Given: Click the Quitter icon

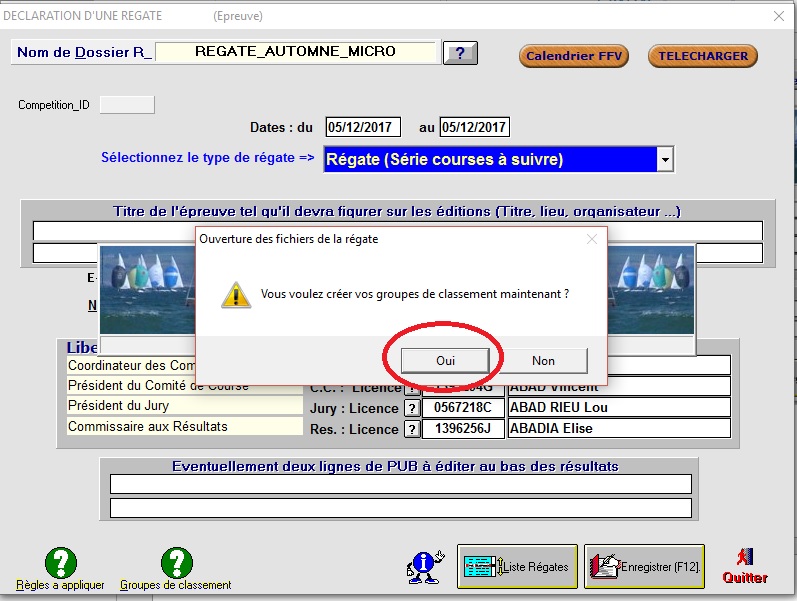Looking at the screenshot, I should pyautogui.click(x=745, y=565).
